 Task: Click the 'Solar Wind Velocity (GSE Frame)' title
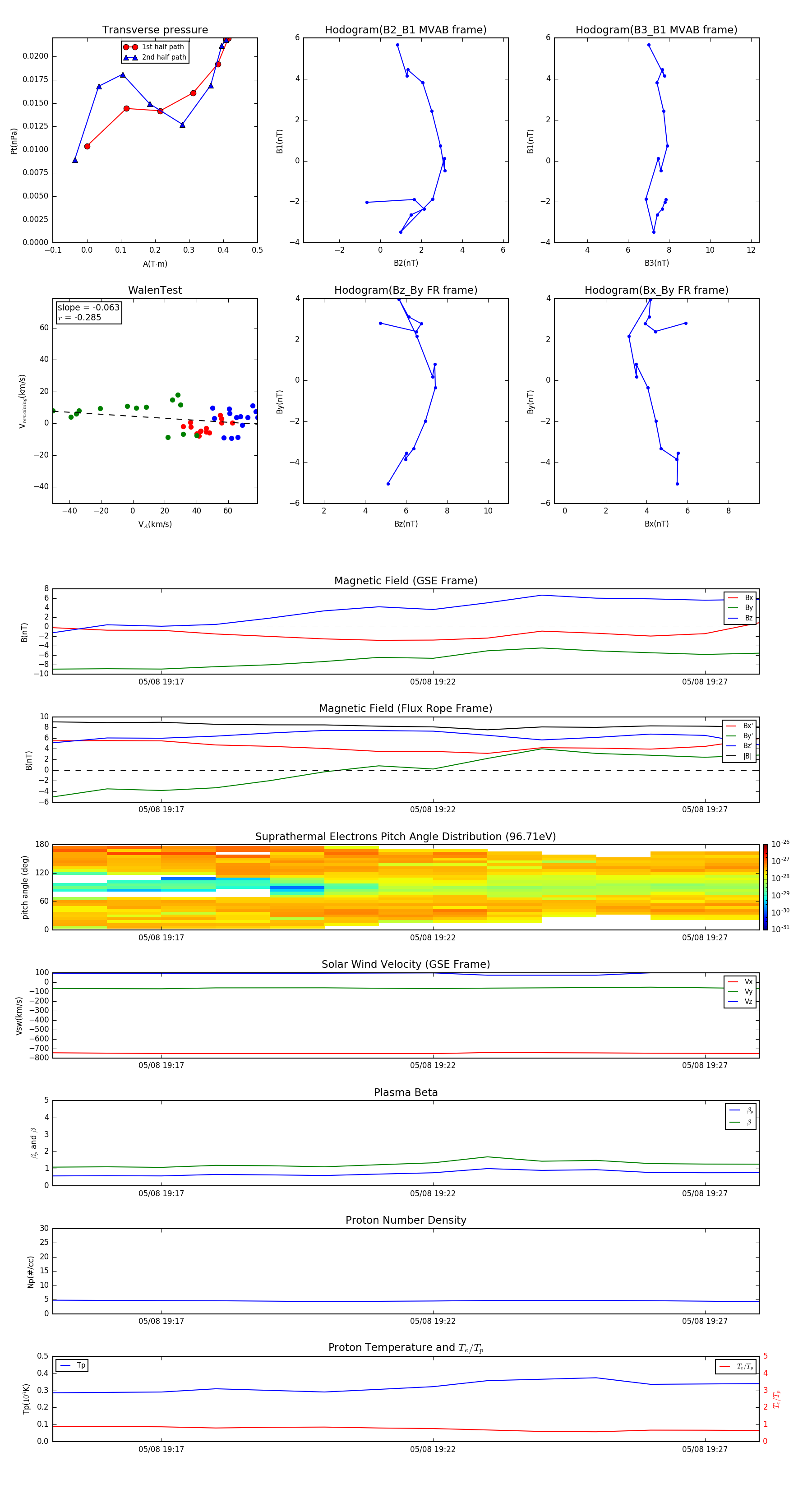point(406,964)
